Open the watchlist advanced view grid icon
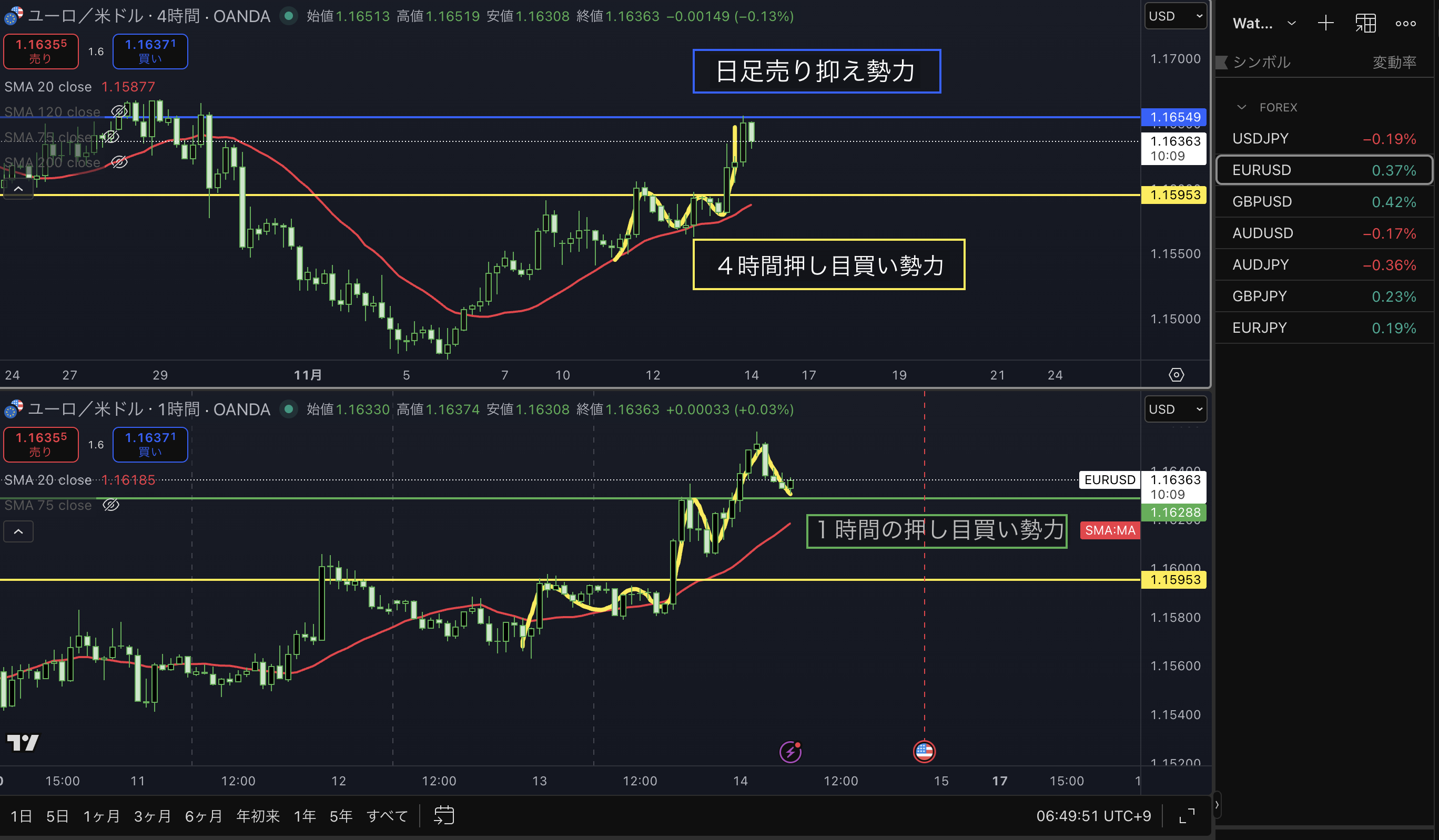Image resolution: width=1439 pixels, height=840 pixels. pos(1365,24)
